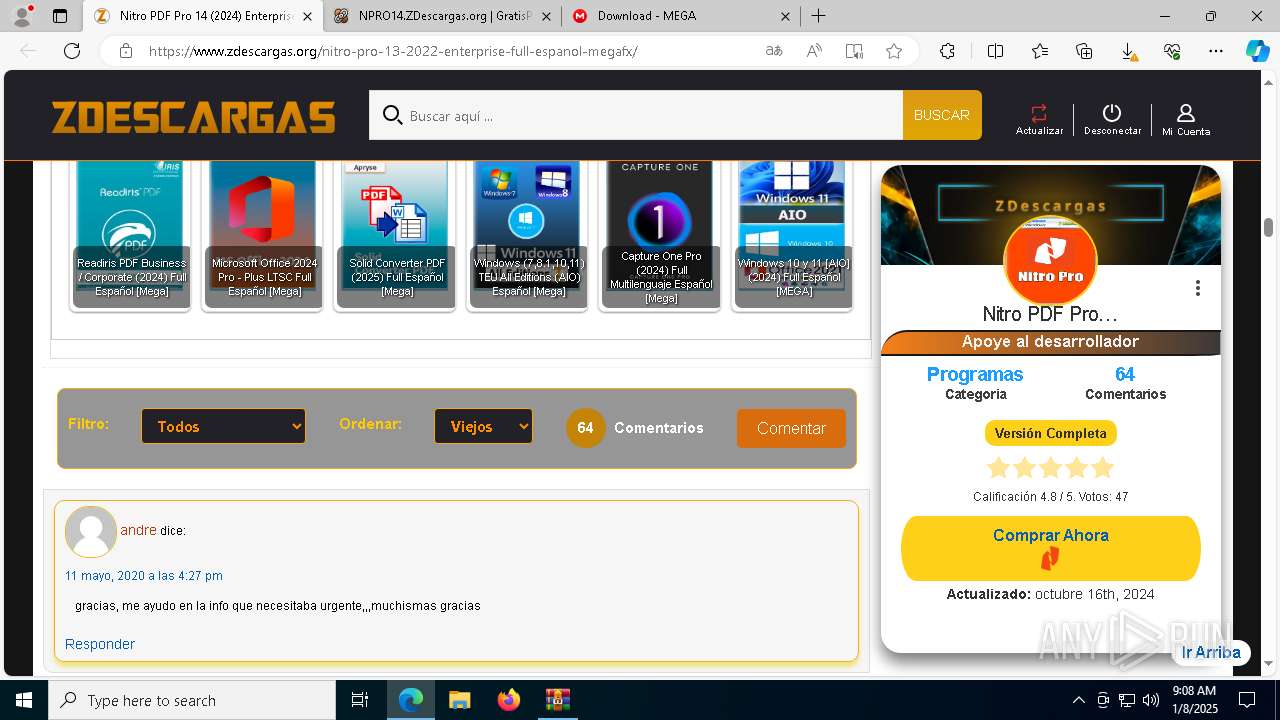Click the browser address bar URL
The height and width of the screenshot is (720, 1280).
(393, 51)
